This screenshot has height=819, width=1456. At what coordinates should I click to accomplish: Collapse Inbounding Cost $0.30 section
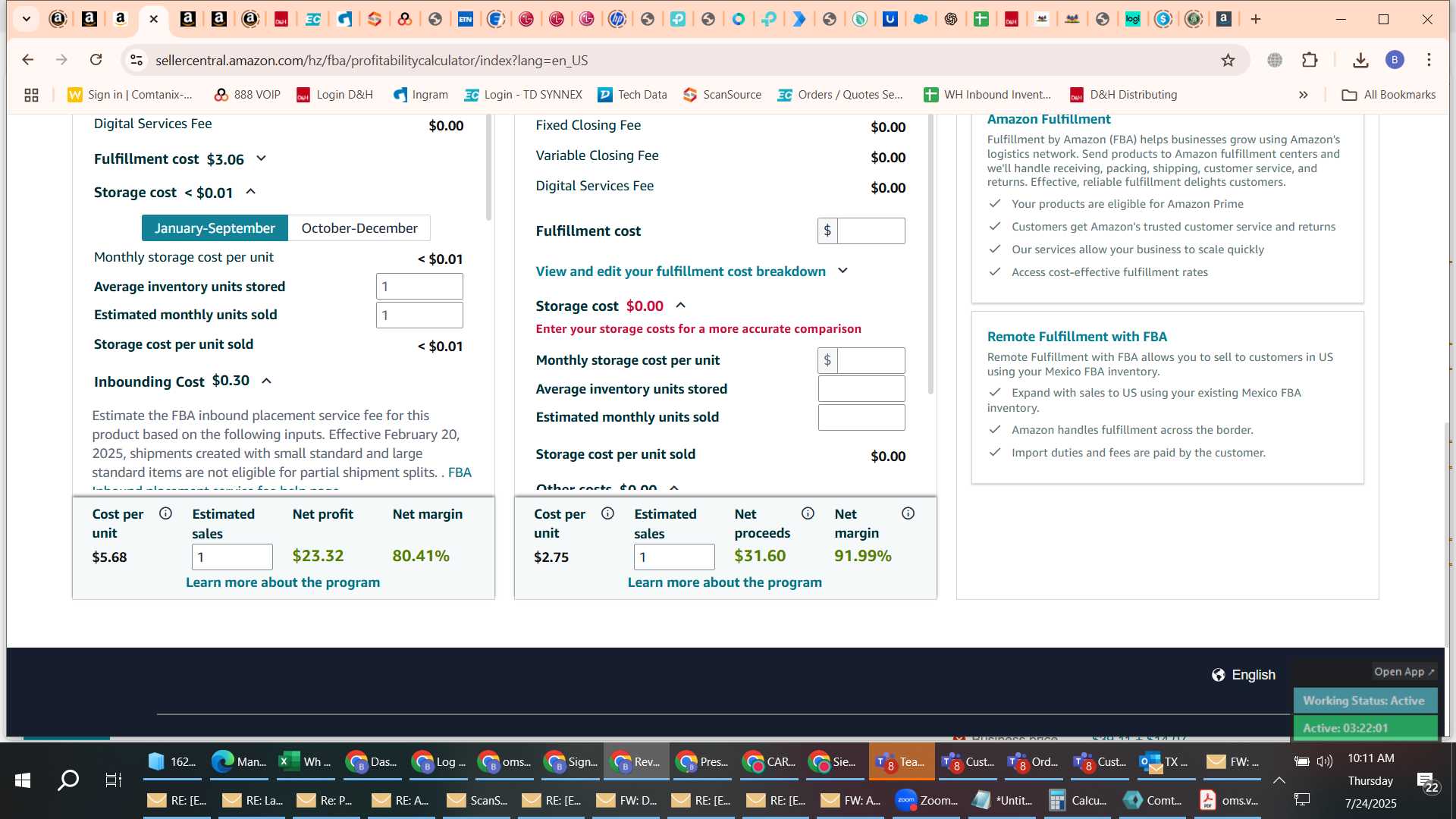coord(266,381)
